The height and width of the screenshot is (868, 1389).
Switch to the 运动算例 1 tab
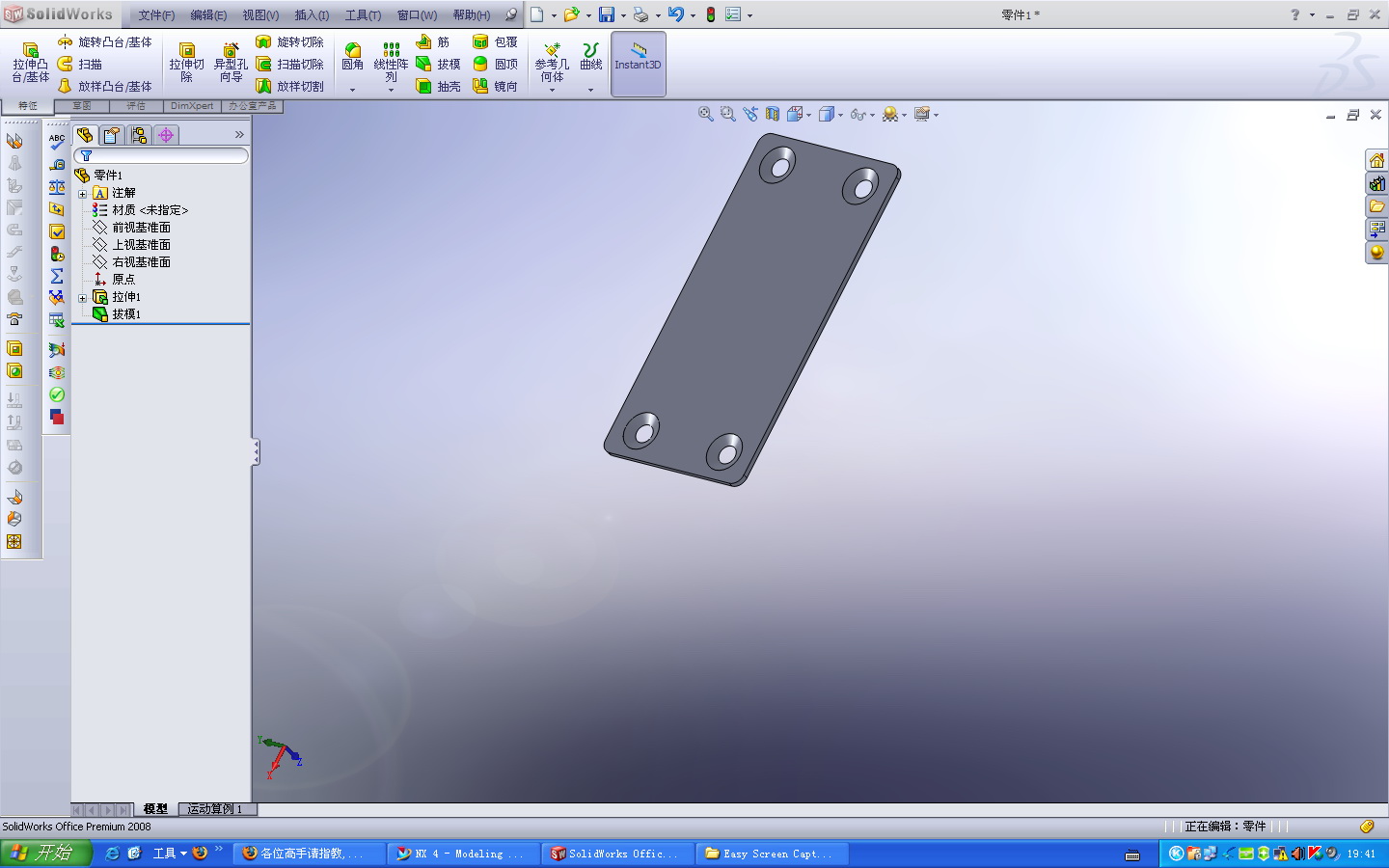click(215, 809)
